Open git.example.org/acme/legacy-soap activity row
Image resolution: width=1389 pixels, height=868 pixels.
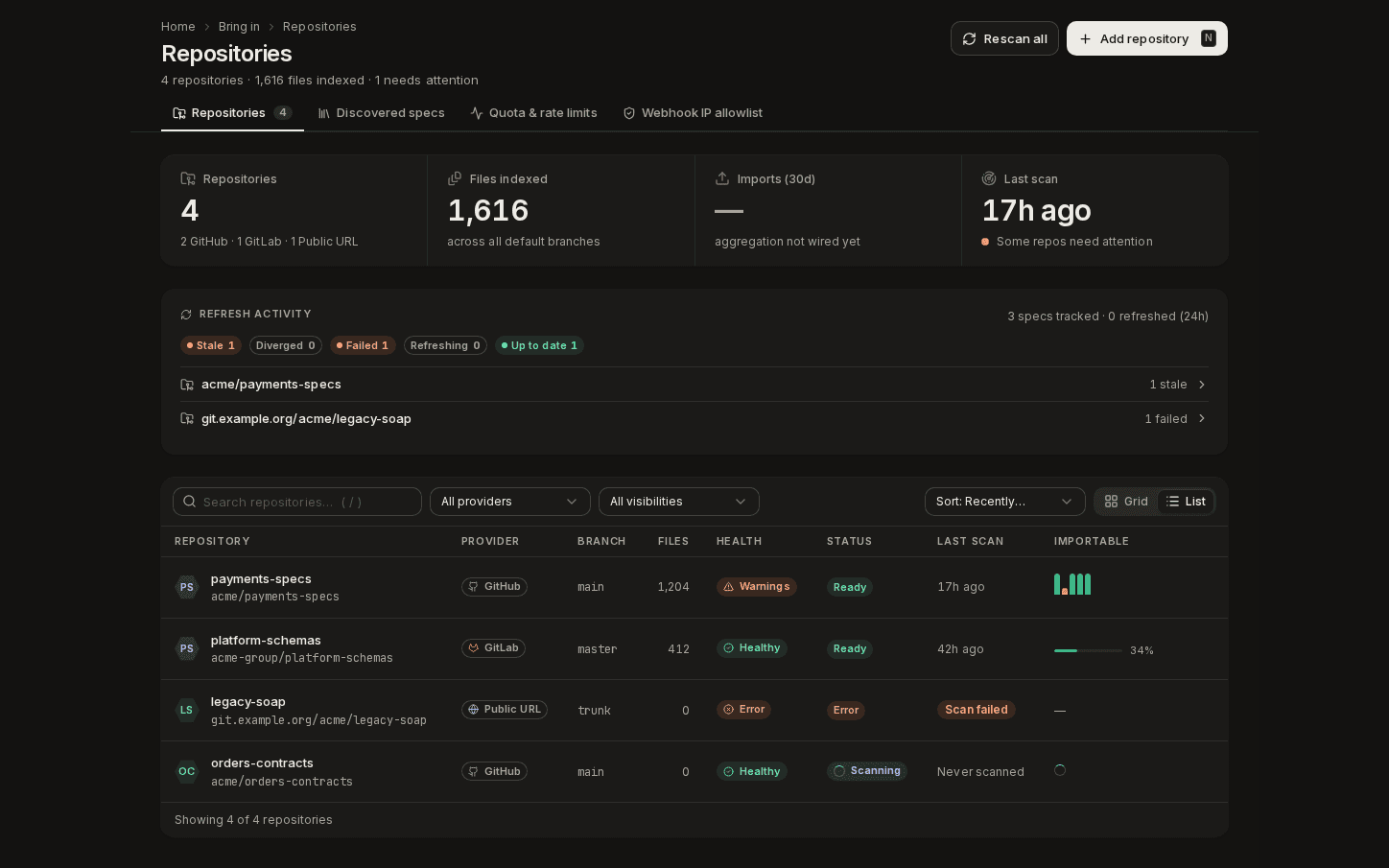pyautogui.click(x=694, y=419)
